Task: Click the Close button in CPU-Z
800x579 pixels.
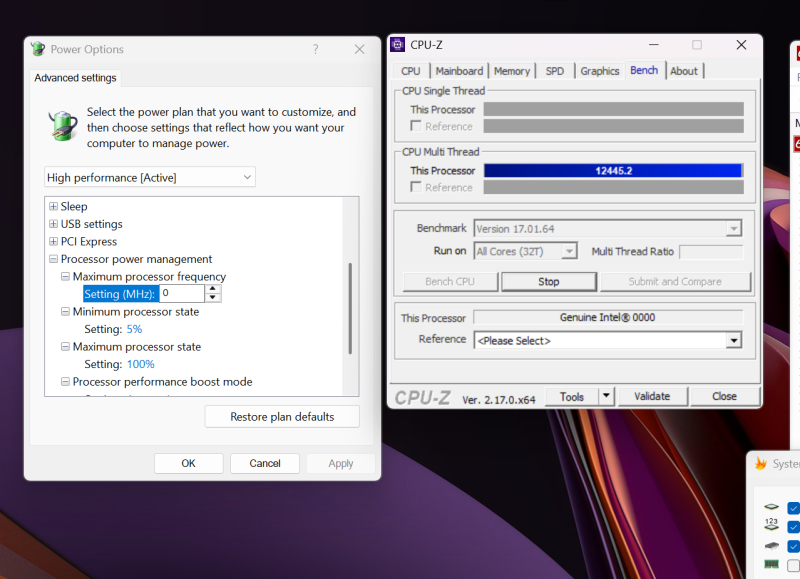Action: pos(724,396)
